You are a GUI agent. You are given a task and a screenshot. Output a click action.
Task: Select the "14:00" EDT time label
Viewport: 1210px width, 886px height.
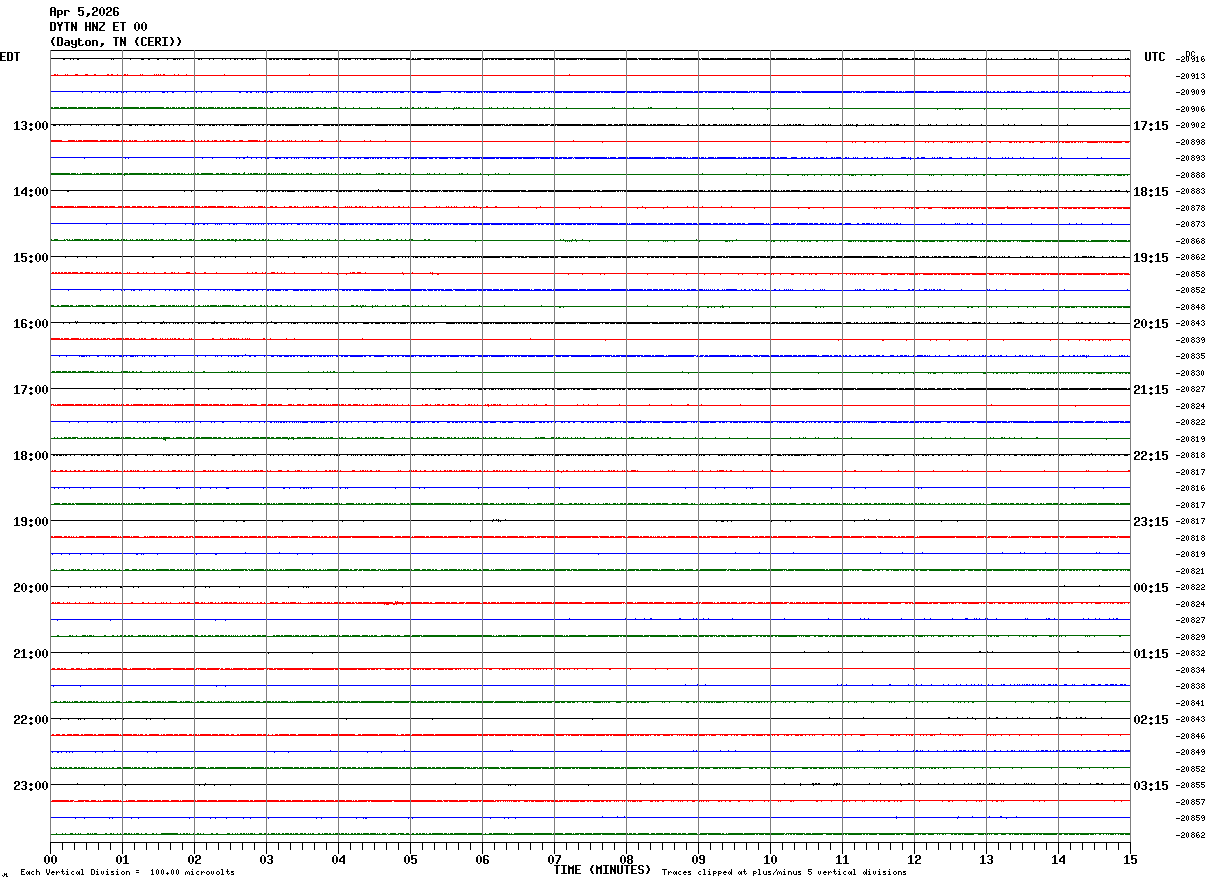point(30,192)
